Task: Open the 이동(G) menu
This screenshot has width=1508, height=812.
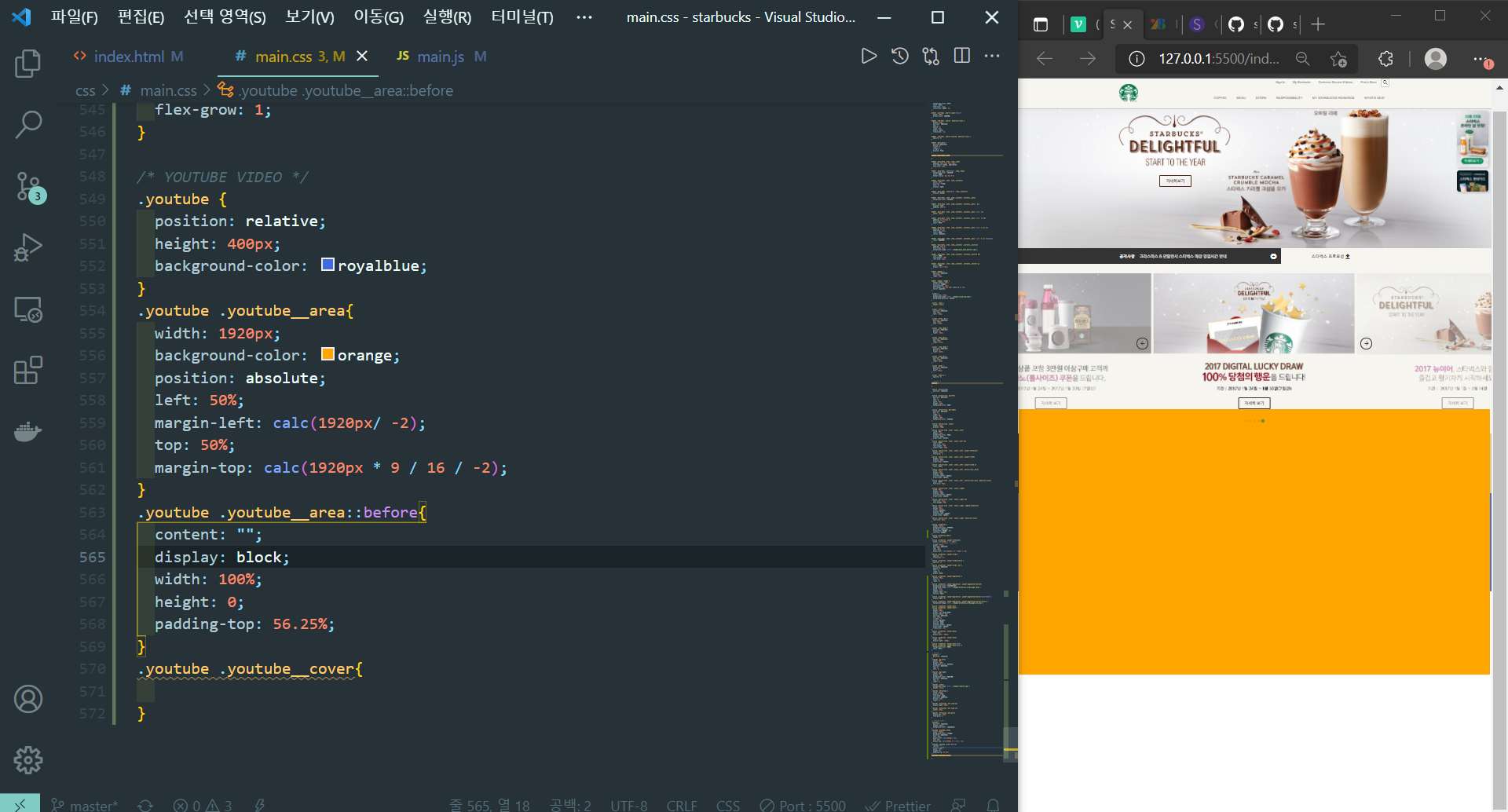Action: [379, 17]
